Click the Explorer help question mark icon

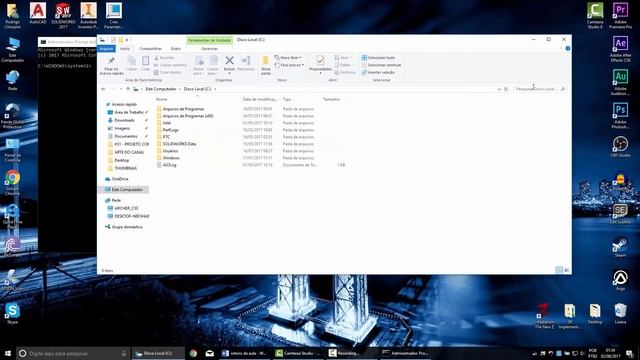click(x=568, y=49)
